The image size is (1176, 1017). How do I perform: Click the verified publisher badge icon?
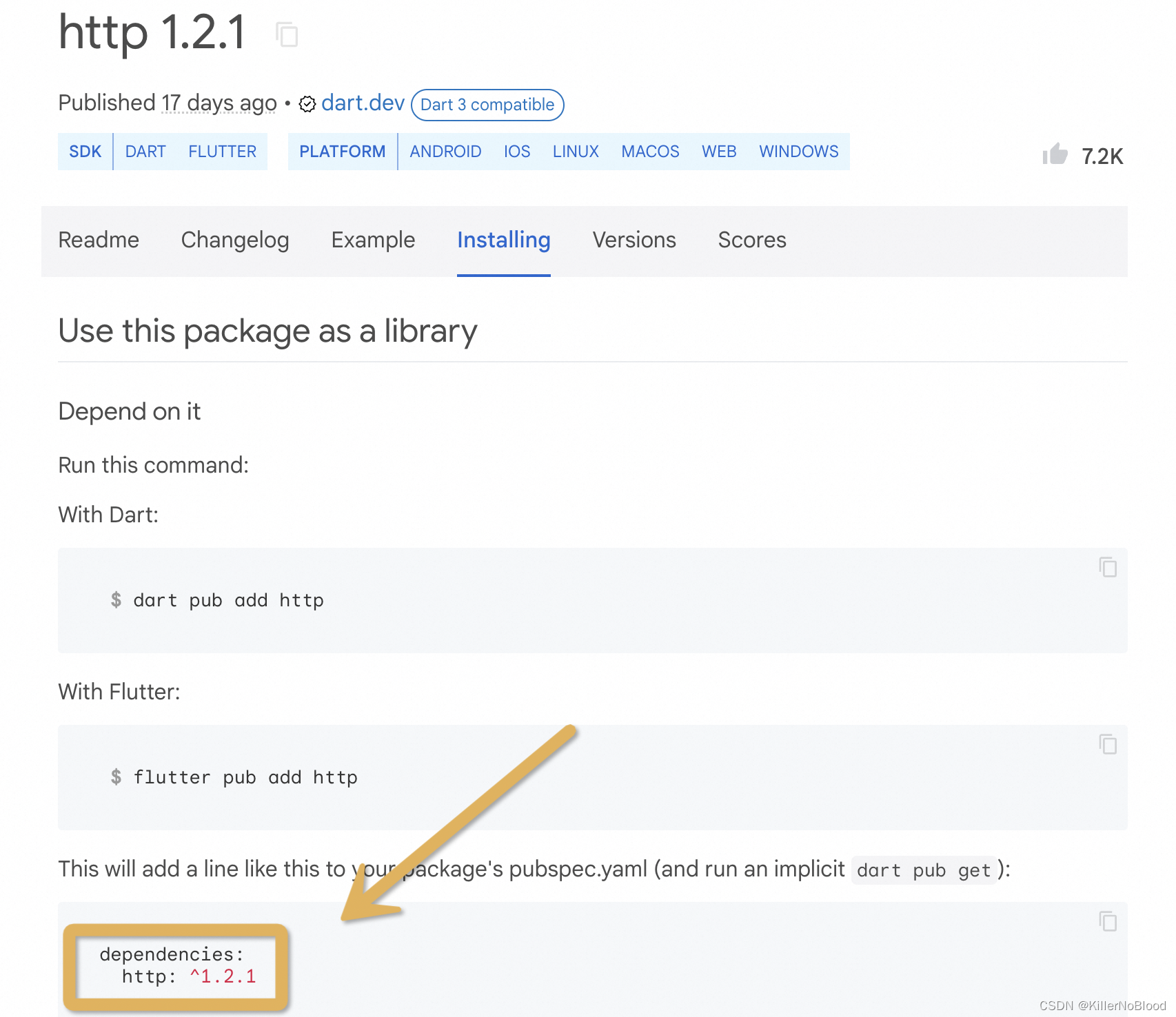pyautogui.click(x=307, y=104)
